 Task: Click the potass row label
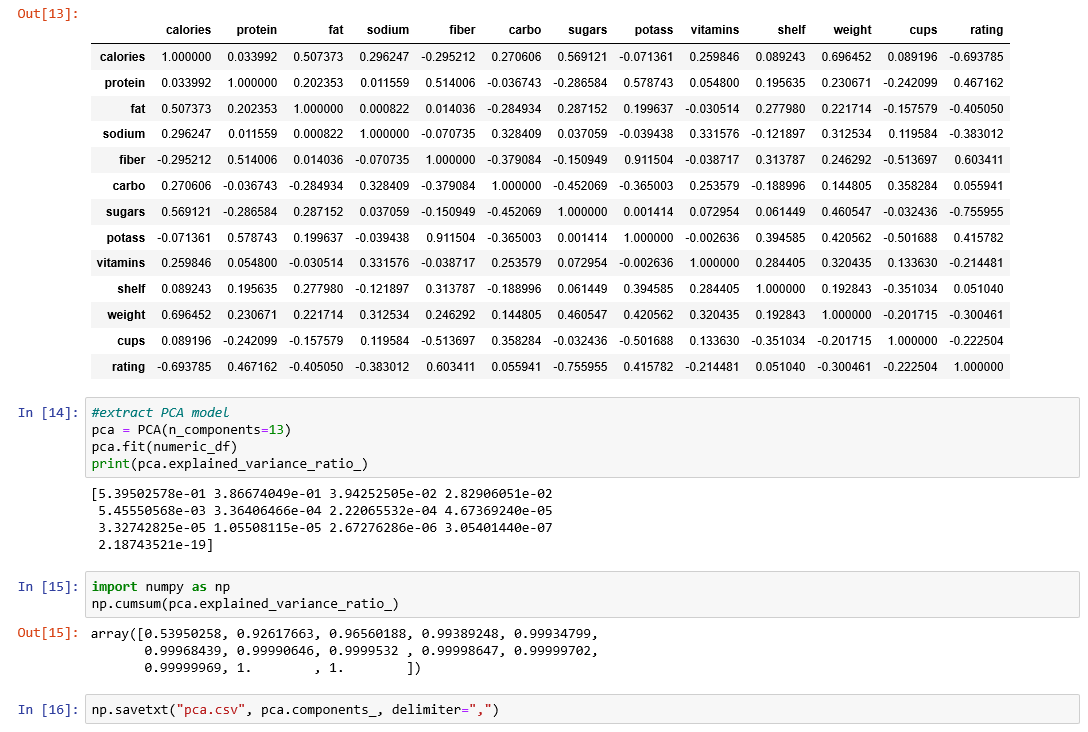126,237
